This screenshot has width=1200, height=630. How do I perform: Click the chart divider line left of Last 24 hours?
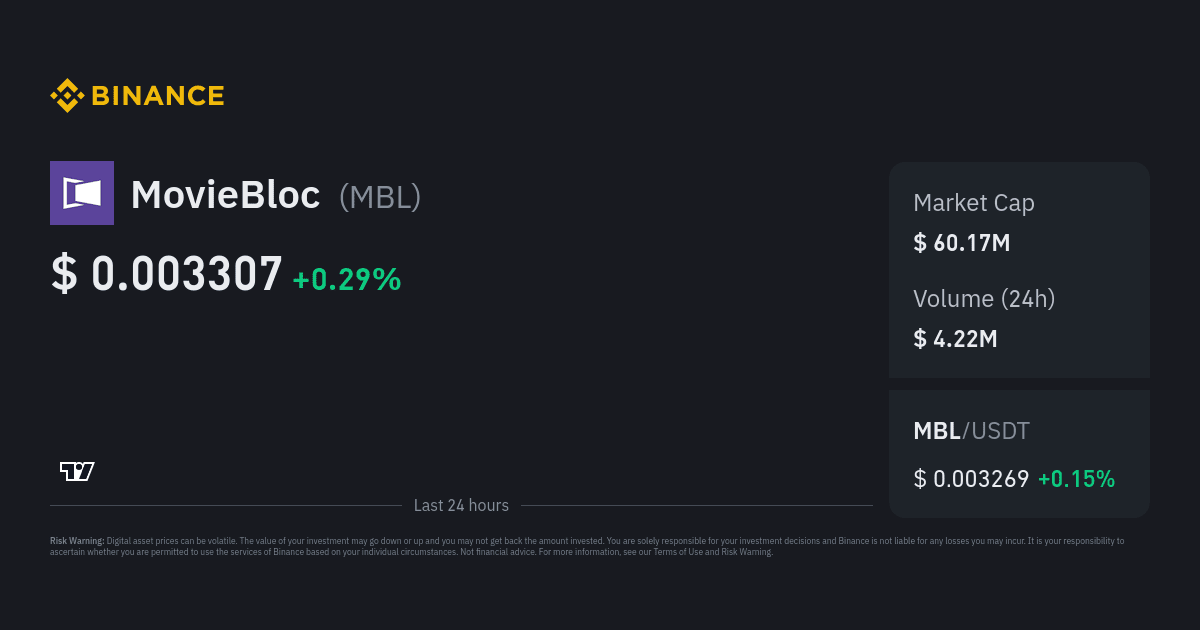[x=225, y=505]
